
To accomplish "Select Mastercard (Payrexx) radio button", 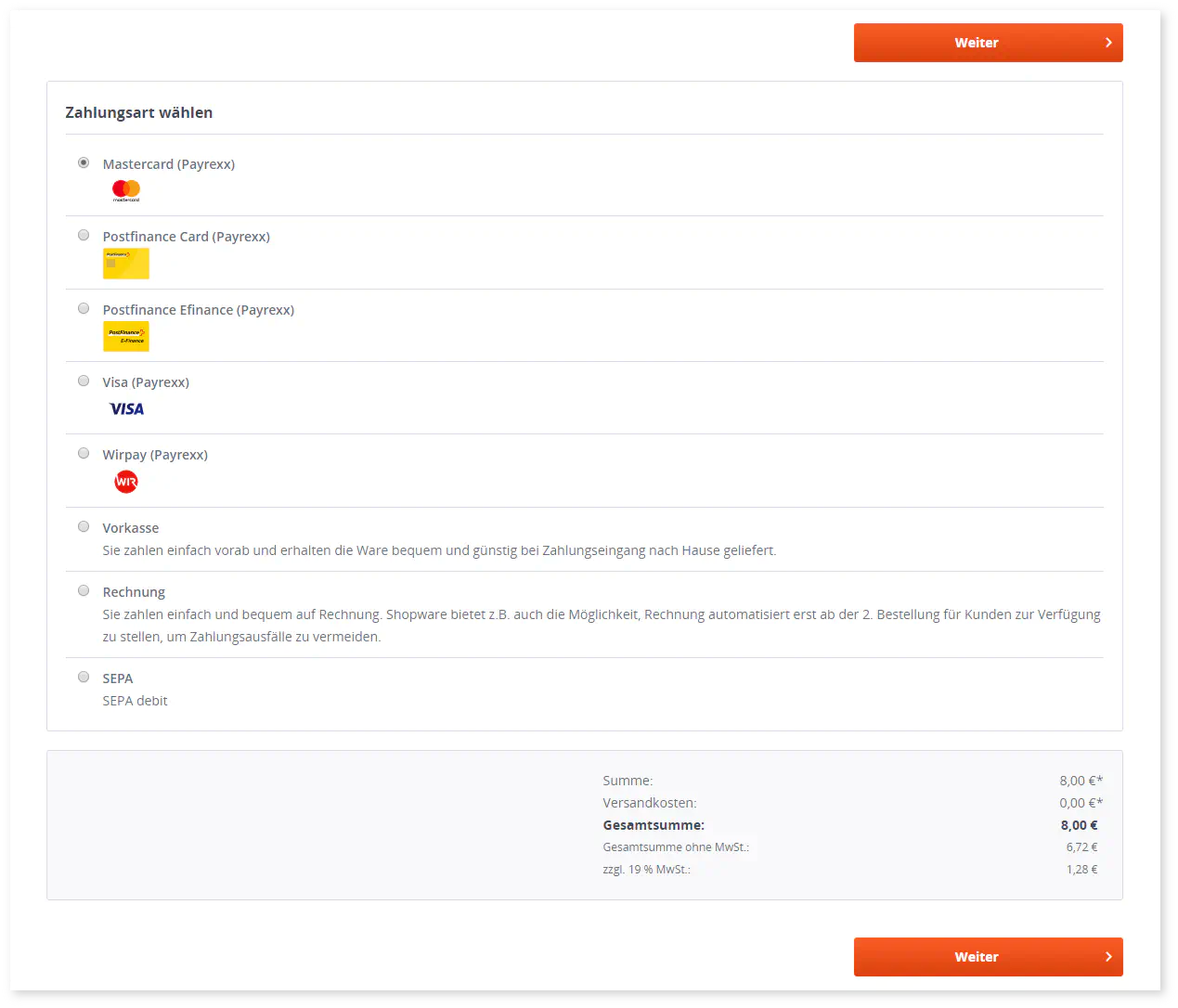I will point(84,162).
